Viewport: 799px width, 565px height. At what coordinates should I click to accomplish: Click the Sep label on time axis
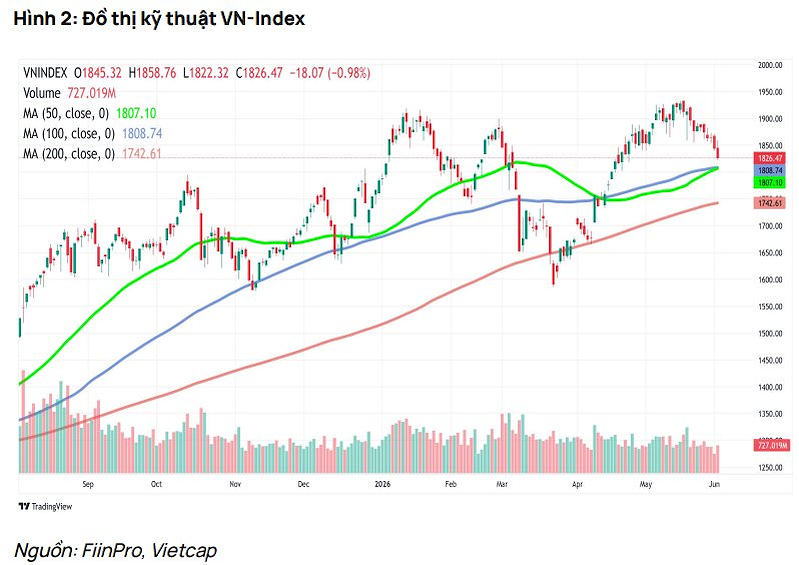[88, 484]
